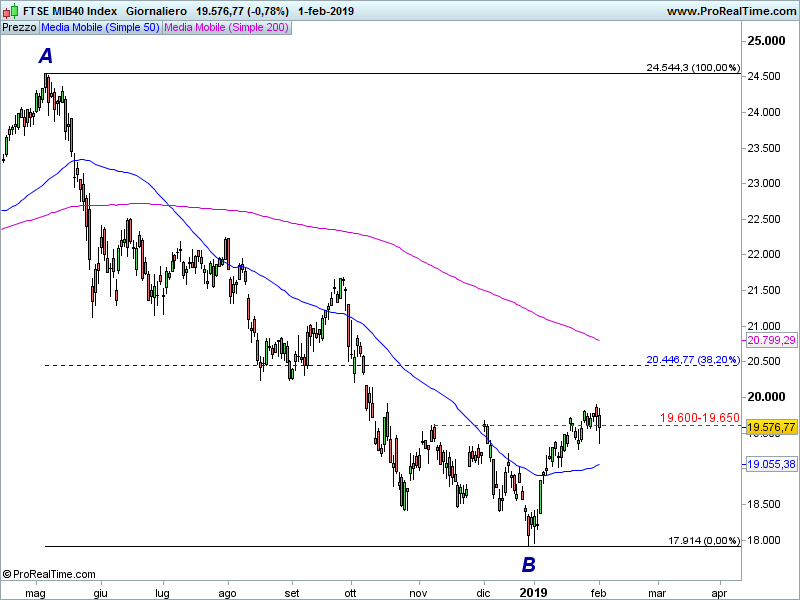Click the mag month on time axis
This screenshot has width=800, height=600.
[35, 593]
